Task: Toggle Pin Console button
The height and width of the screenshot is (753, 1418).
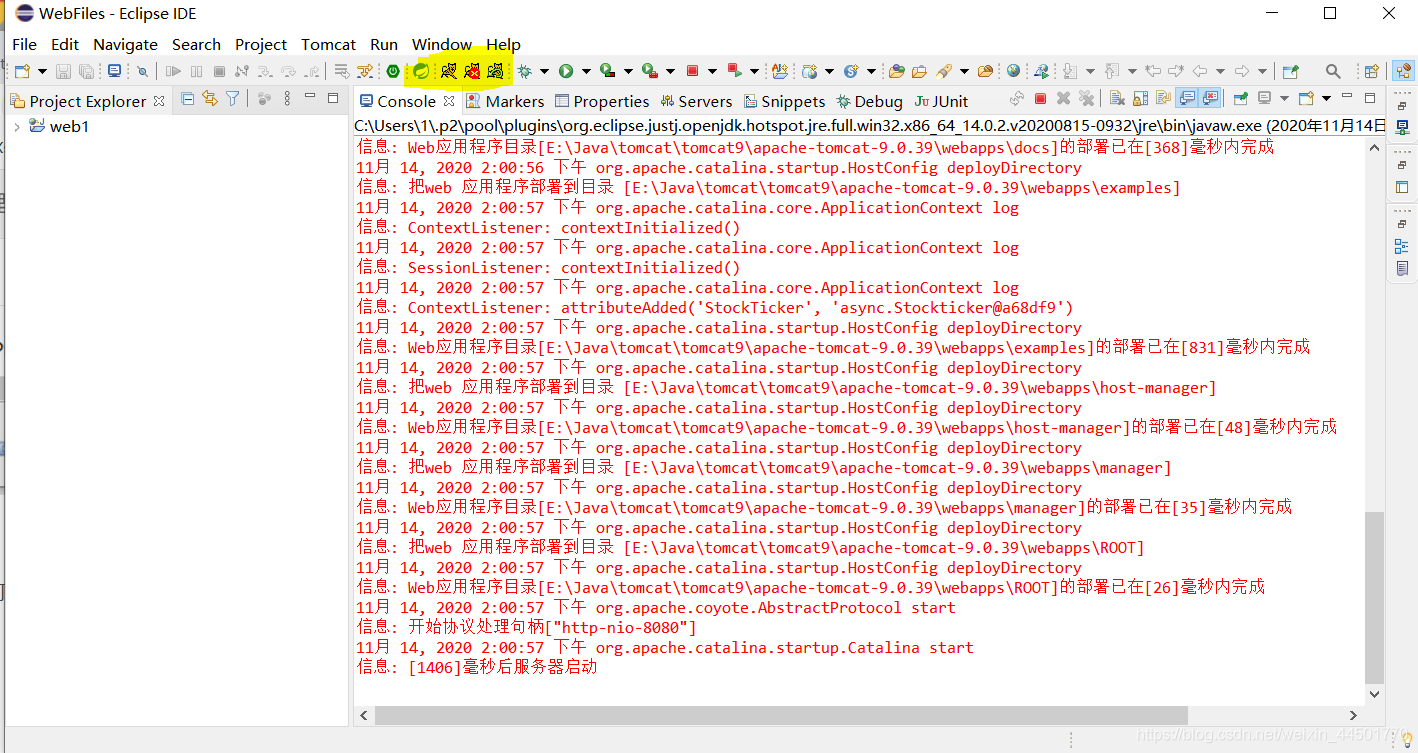Action: coord(1241,99)
